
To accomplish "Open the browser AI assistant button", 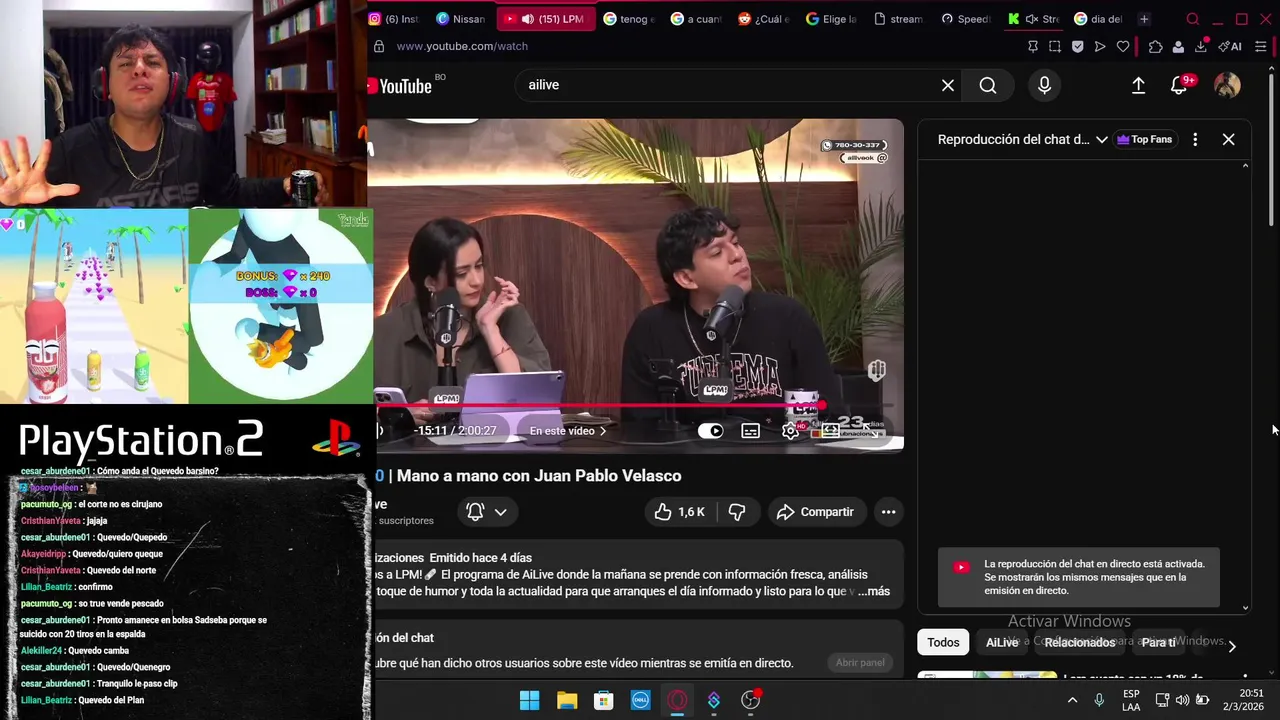I will pyautogui.click(x=1230, y=46).
